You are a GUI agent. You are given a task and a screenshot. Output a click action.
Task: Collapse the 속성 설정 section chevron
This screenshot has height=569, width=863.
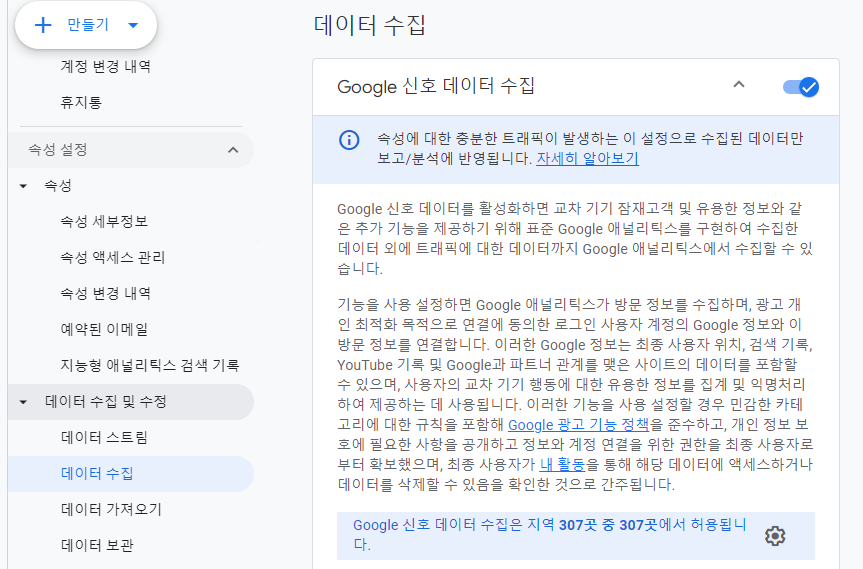tap(233, 150)
